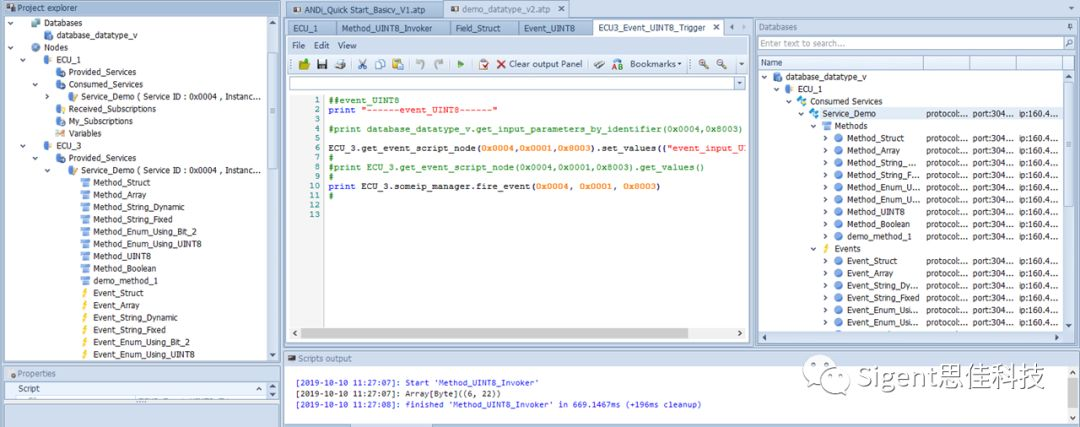1080x427 pixels.
Task: Click the paste clipboard icon
Action: [397, 64]
